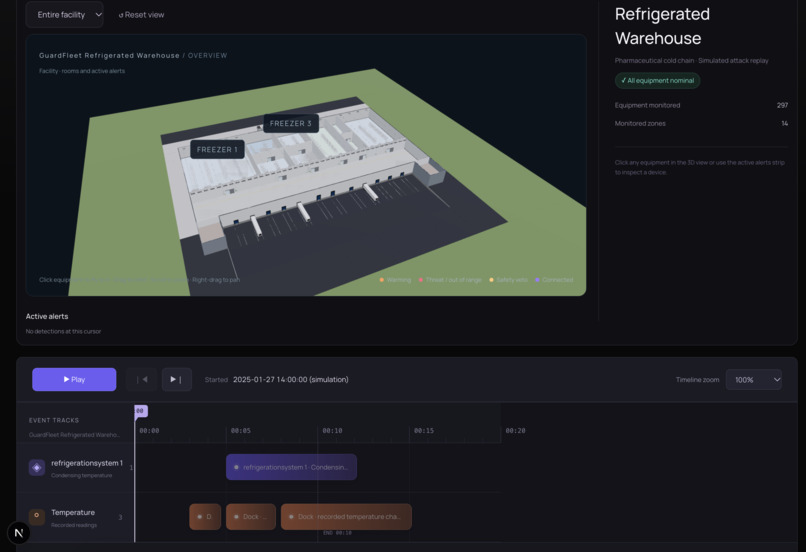Viewport: 806px width, 552px height.
Task: Click the Temperature track icon
Action: (36, 517)
